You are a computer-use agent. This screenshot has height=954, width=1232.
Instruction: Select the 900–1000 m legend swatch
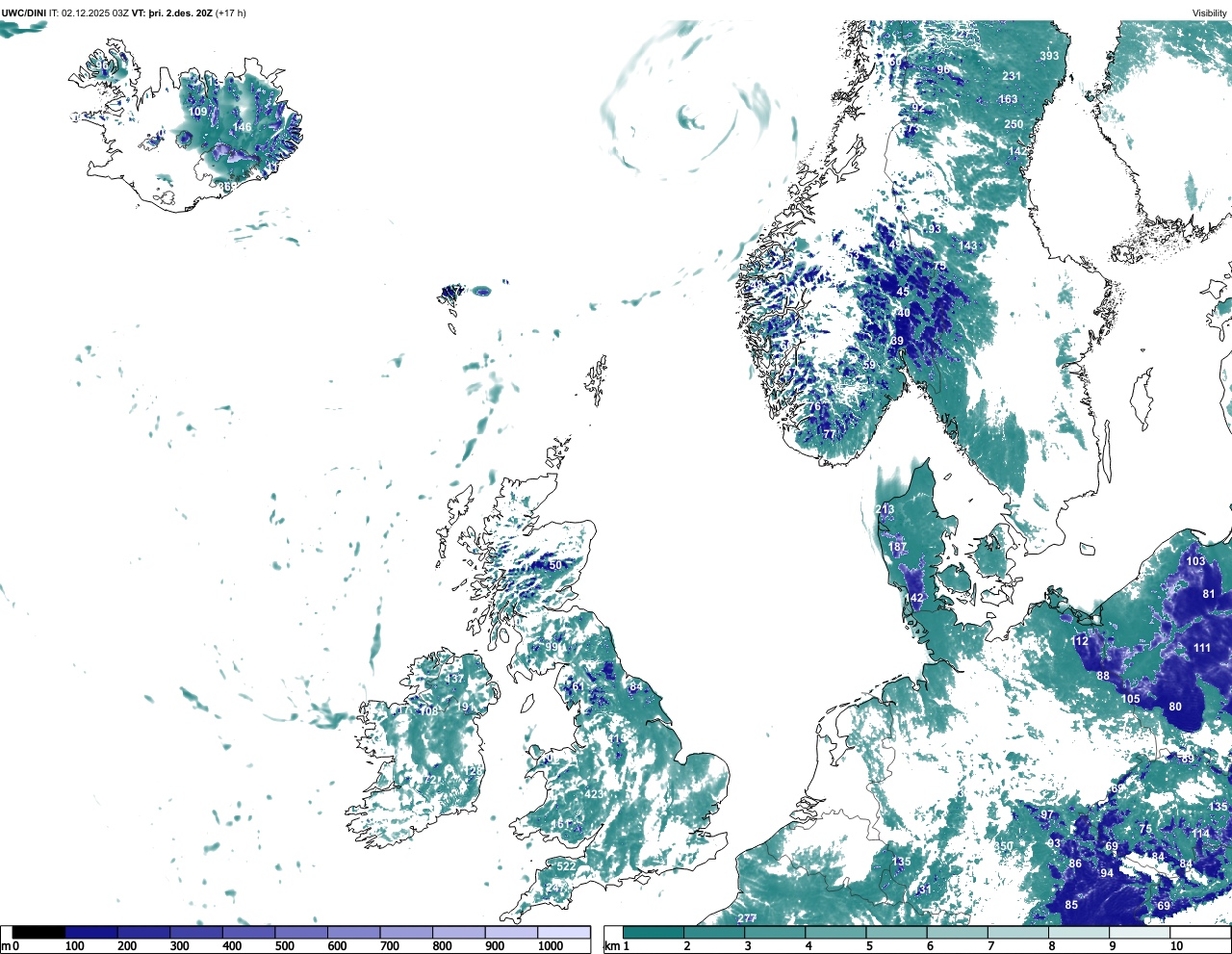pos(511,932)
